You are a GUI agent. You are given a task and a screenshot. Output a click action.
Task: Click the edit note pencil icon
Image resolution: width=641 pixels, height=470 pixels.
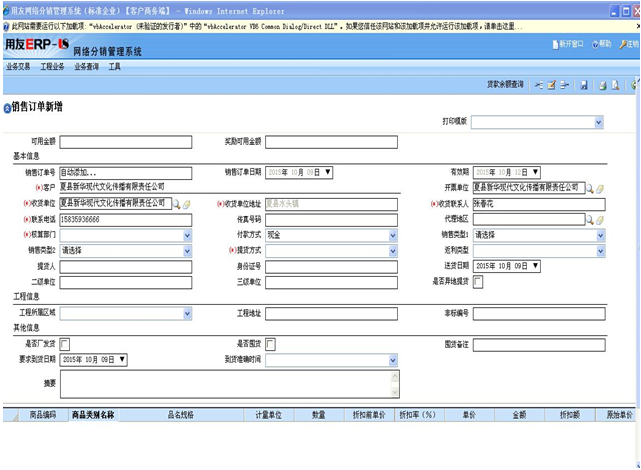pos(551,85)
